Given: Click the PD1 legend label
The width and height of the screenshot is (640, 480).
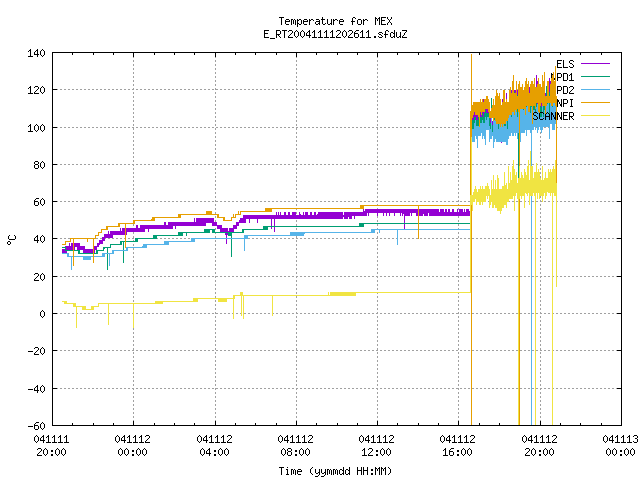Looking at the screenshot, I should (565, 77).
